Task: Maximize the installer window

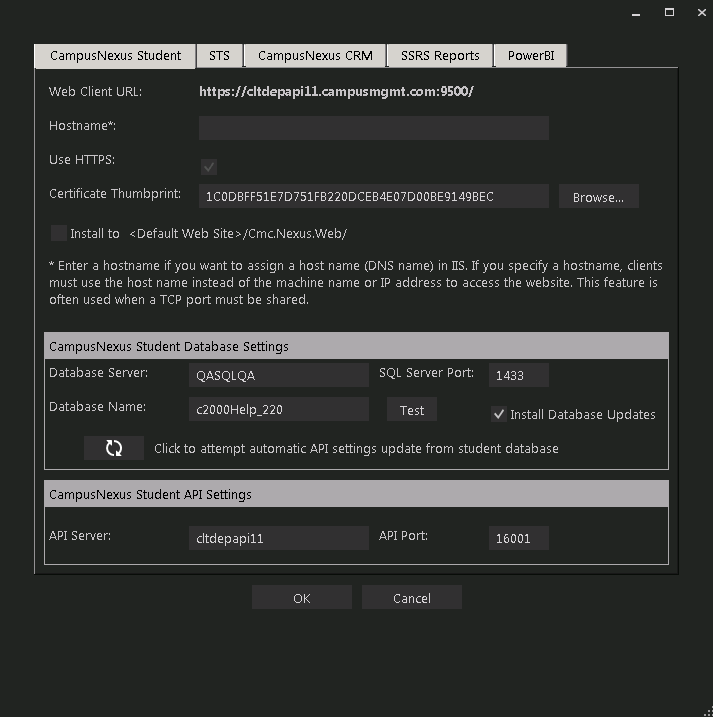Action: tap(669, 12)
